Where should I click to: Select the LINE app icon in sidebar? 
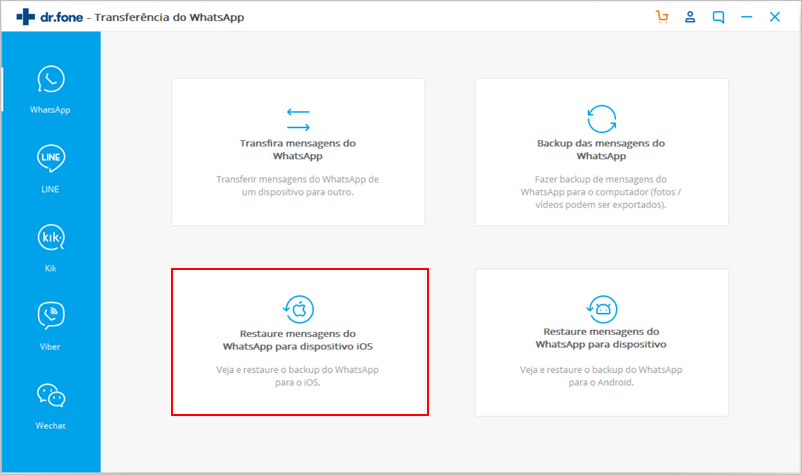[51, 158]
